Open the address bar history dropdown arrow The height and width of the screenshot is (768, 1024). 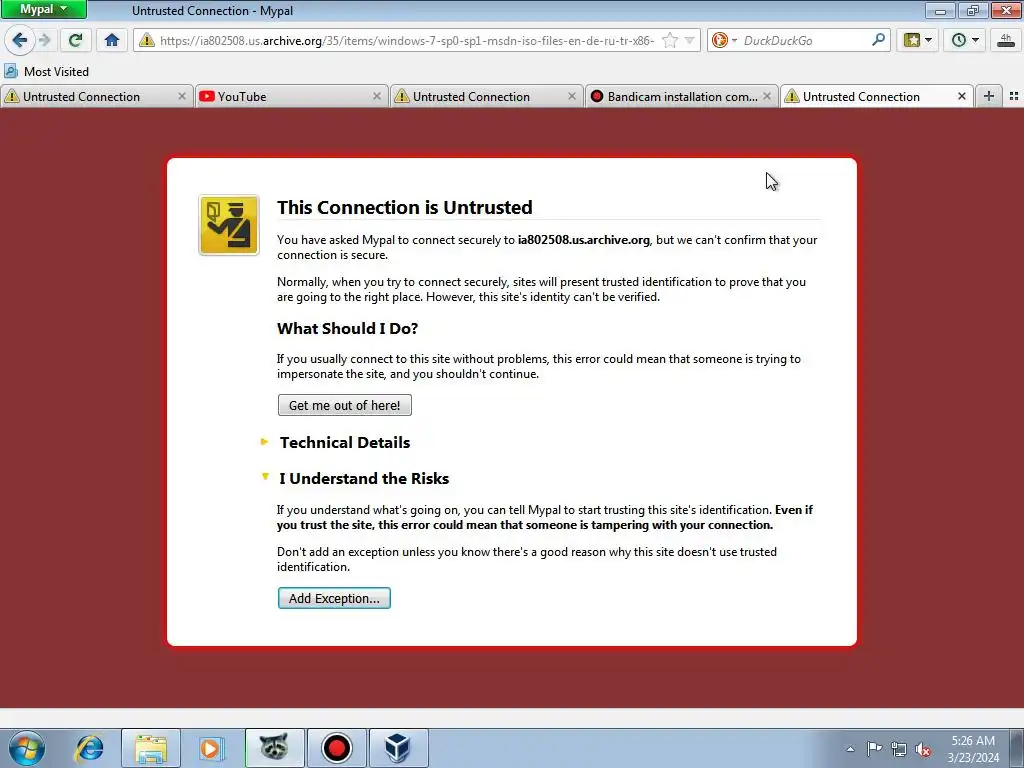689,40
